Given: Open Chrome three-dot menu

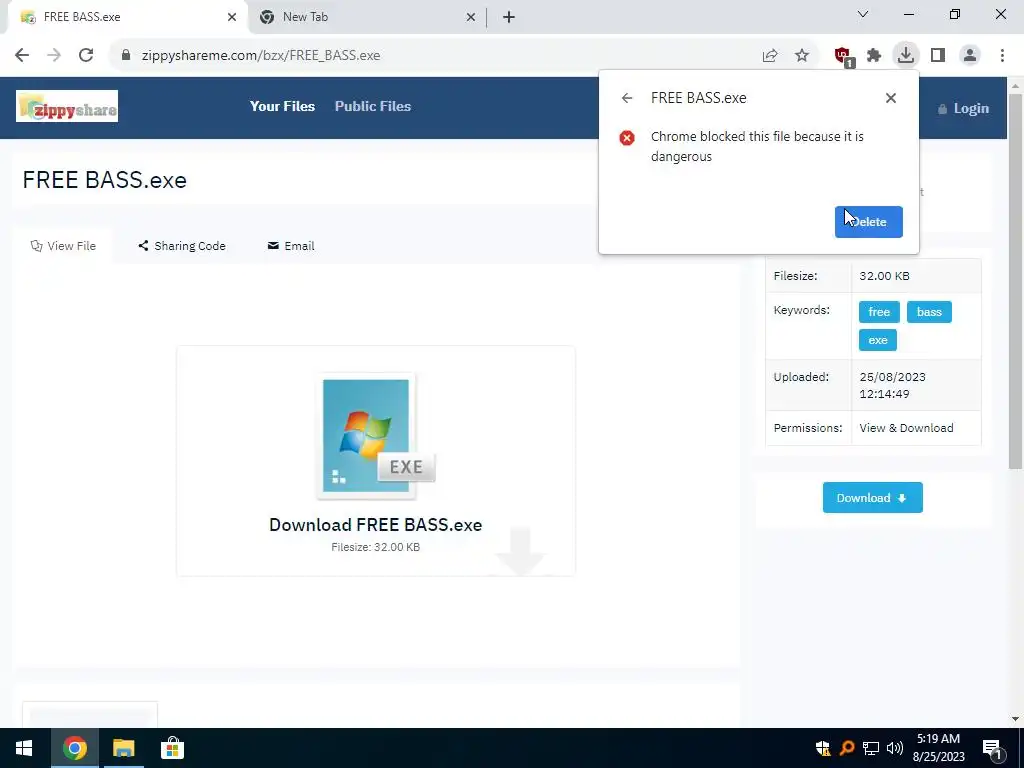Looking at the screenshot, I should 1002,56.
